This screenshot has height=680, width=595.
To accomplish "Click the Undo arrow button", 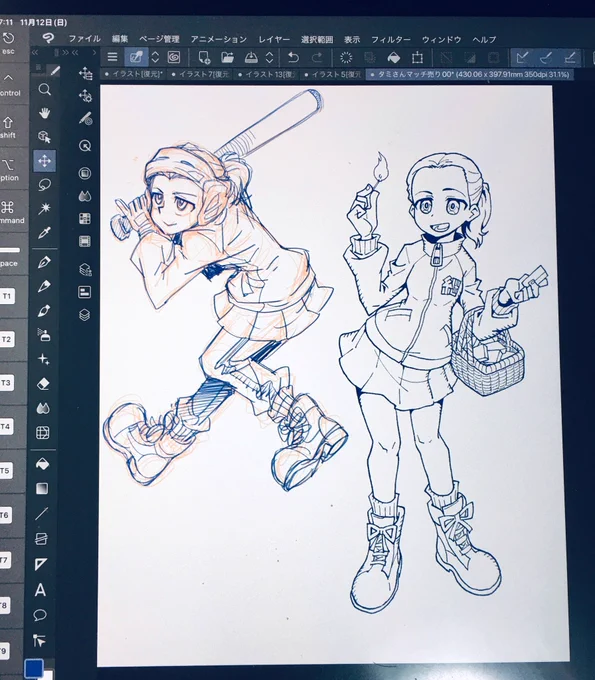I will point(294,57).
